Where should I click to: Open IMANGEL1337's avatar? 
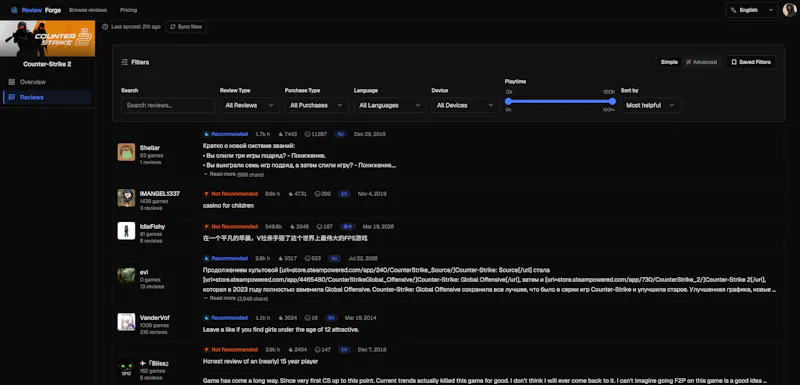point(126,198)
